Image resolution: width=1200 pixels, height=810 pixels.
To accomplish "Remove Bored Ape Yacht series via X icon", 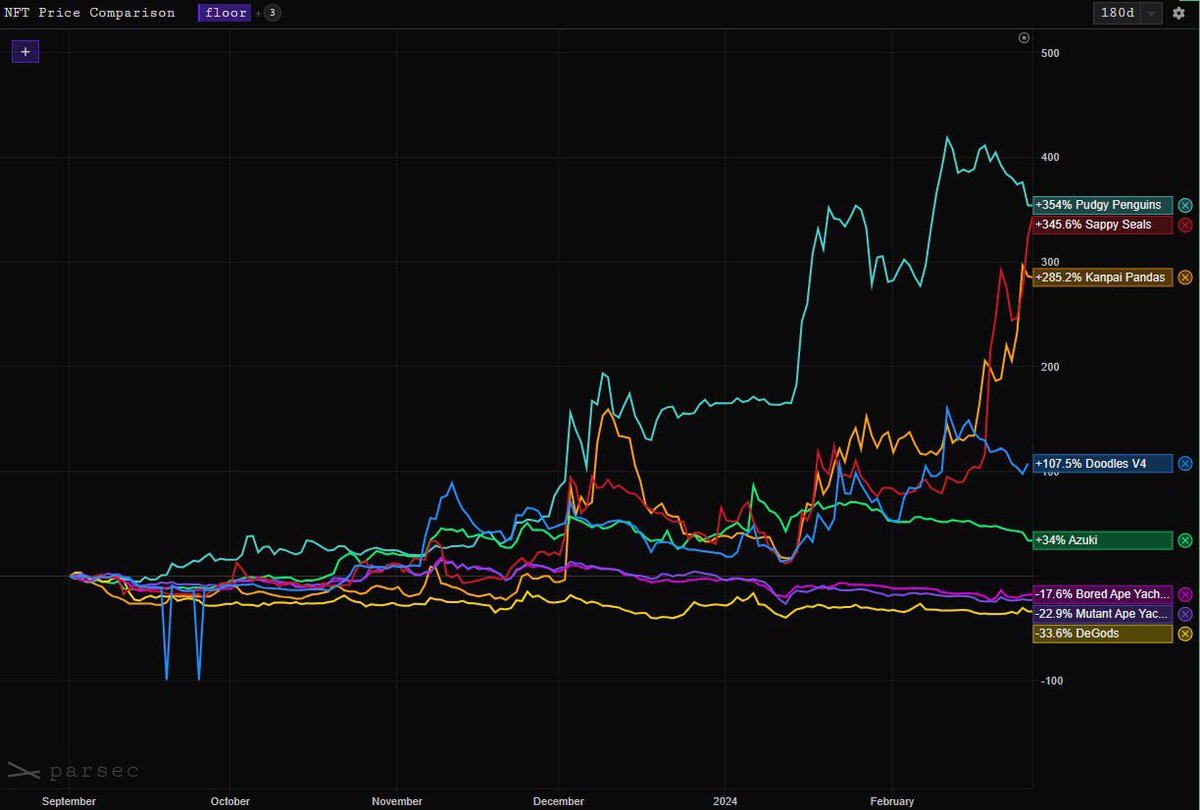I will click(1185, 595).
